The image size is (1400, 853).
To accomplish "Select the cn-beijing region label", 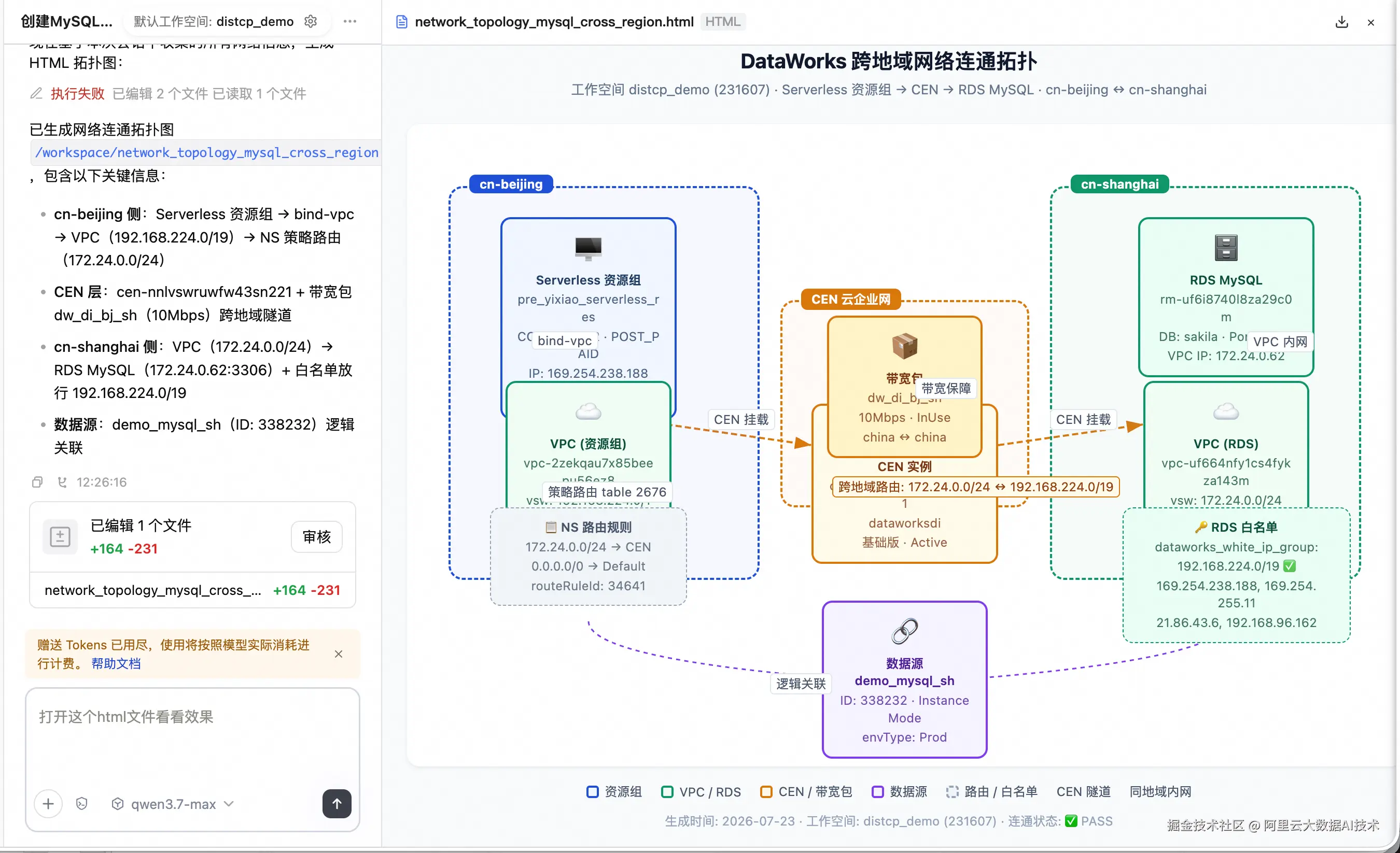I will (x=511, y=184).
